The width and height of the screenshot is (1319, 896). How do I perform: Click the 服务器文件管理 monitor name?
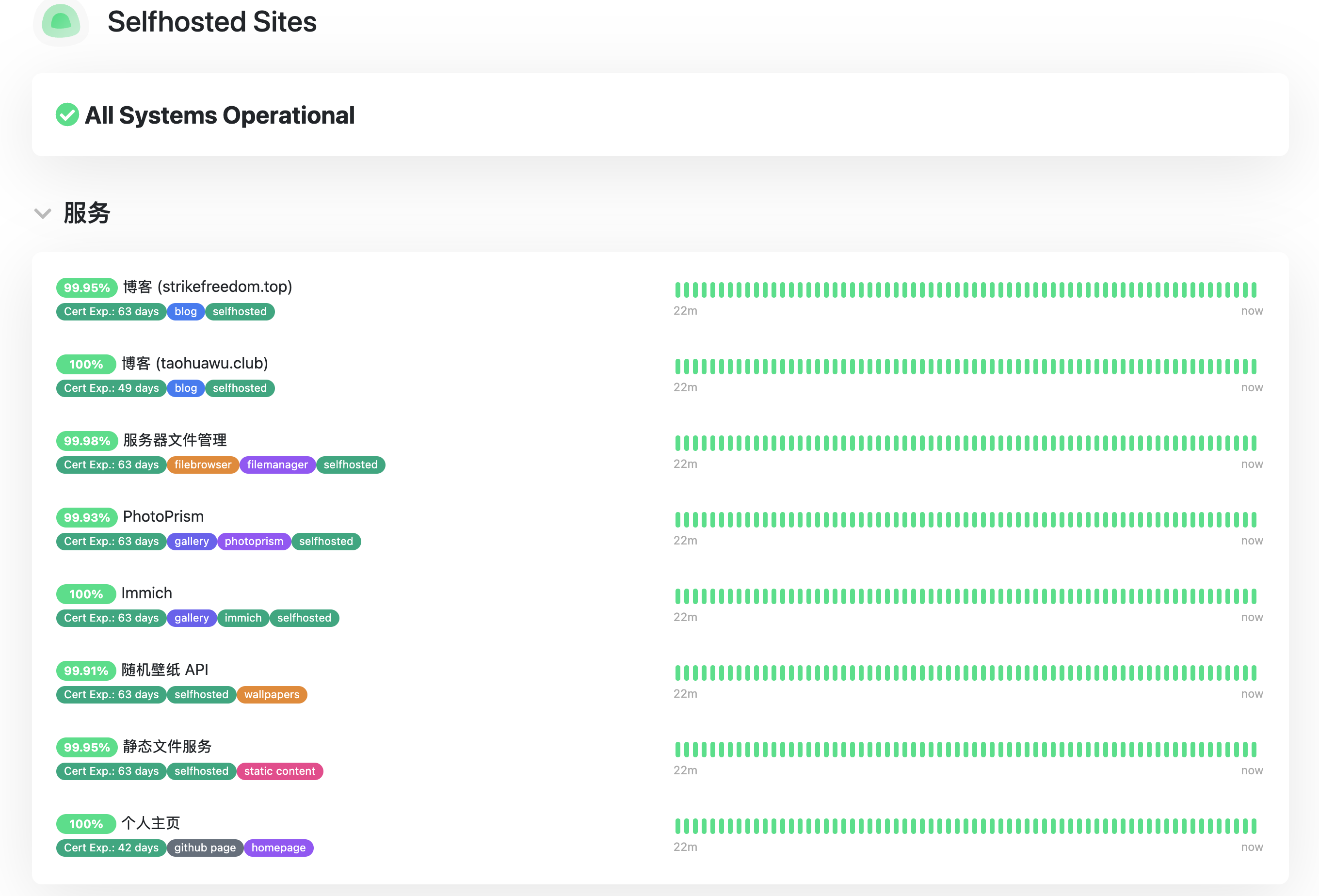[x=175, y=440]
